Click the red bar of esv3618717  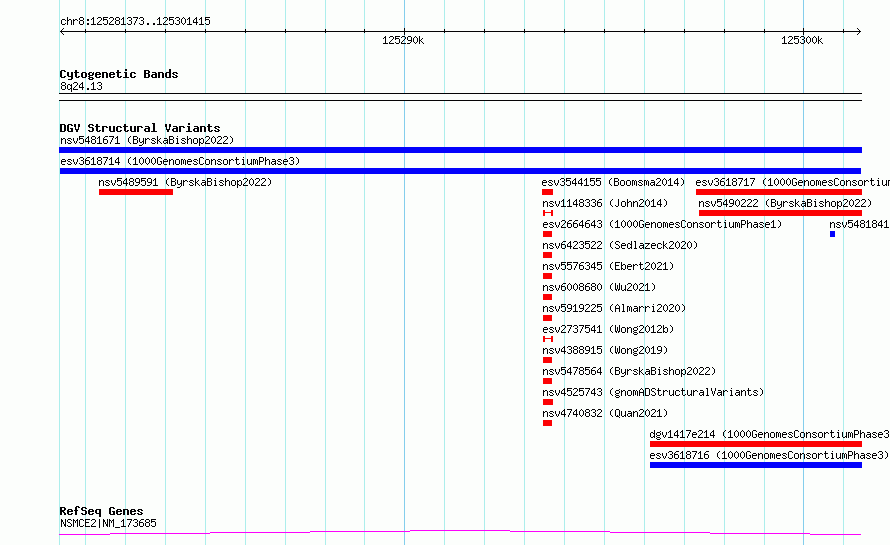coord(779,192)
